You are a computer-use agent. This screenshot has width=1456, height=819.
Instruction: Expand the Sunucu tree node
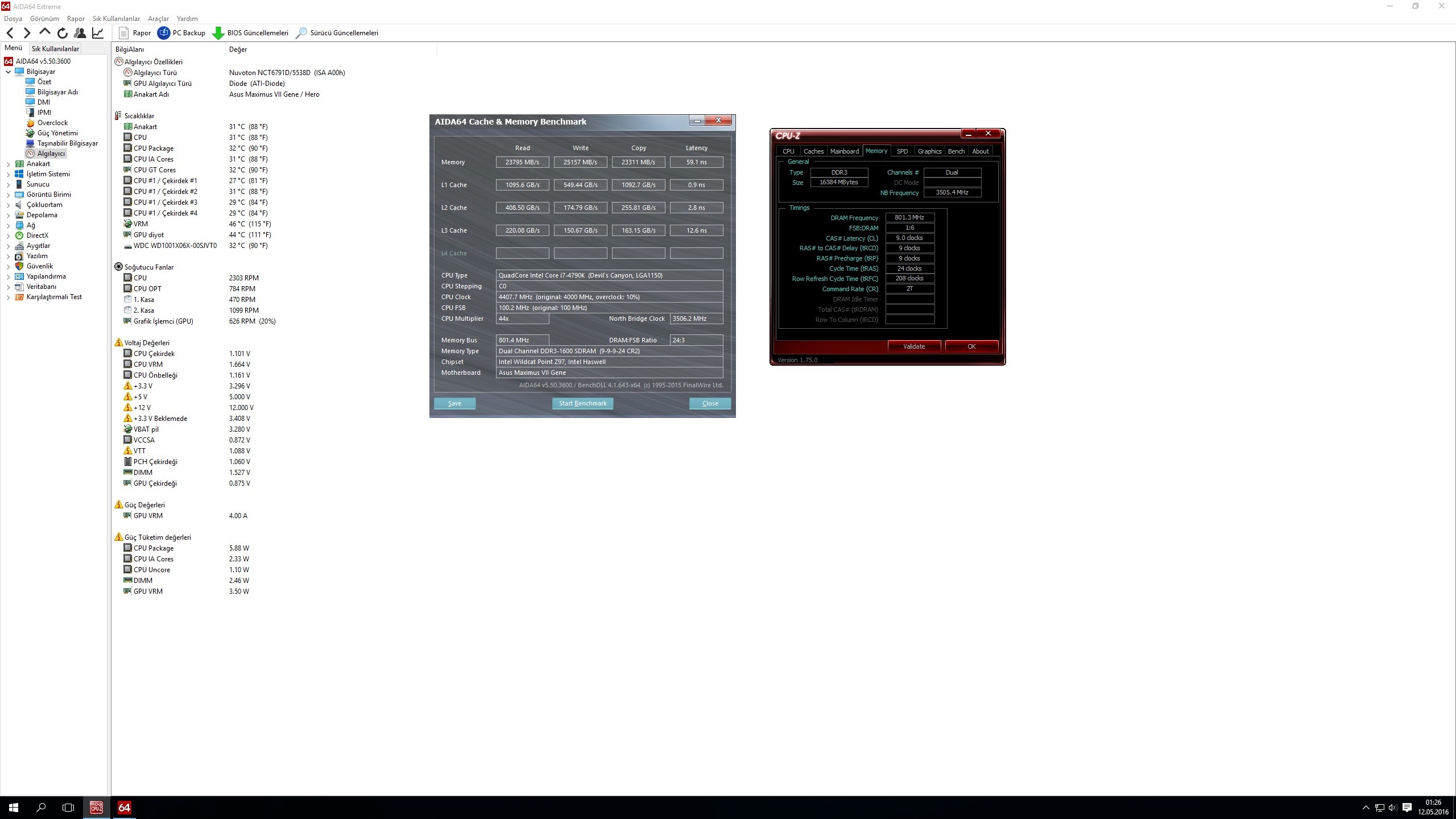(x=9, y=184)
